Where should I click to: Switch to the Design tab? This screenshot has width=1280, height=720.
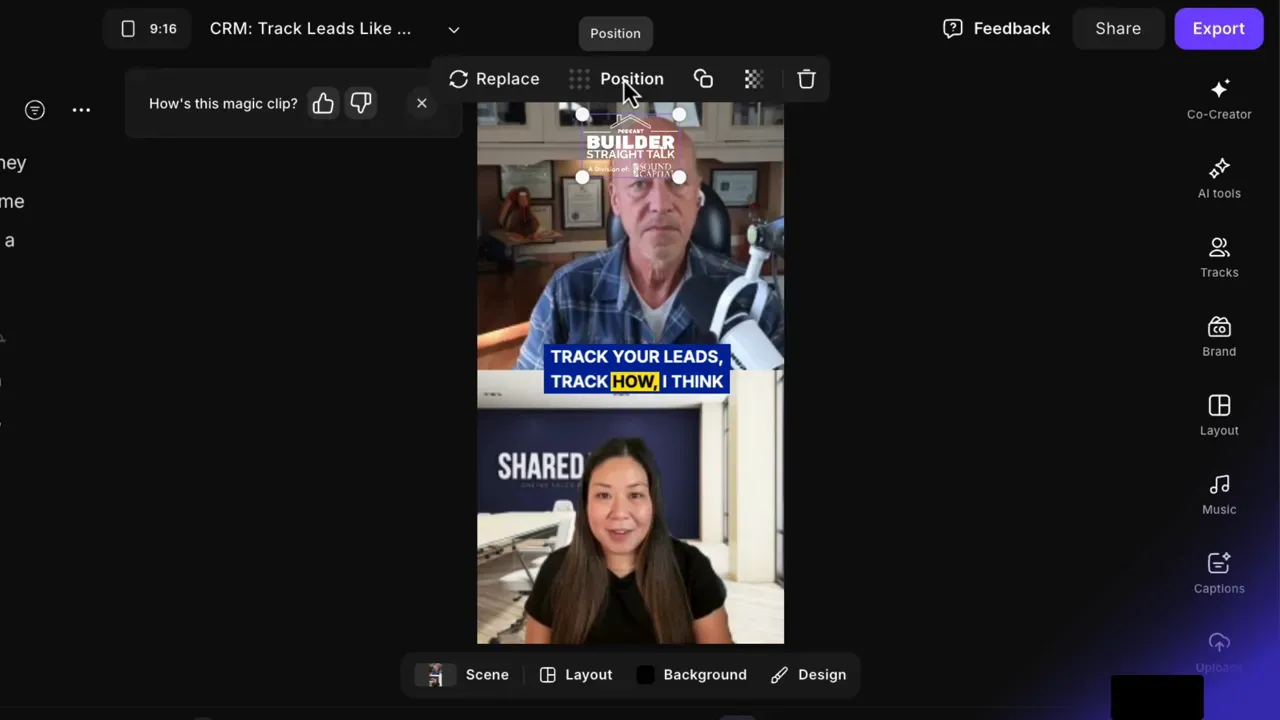point(808,674)
